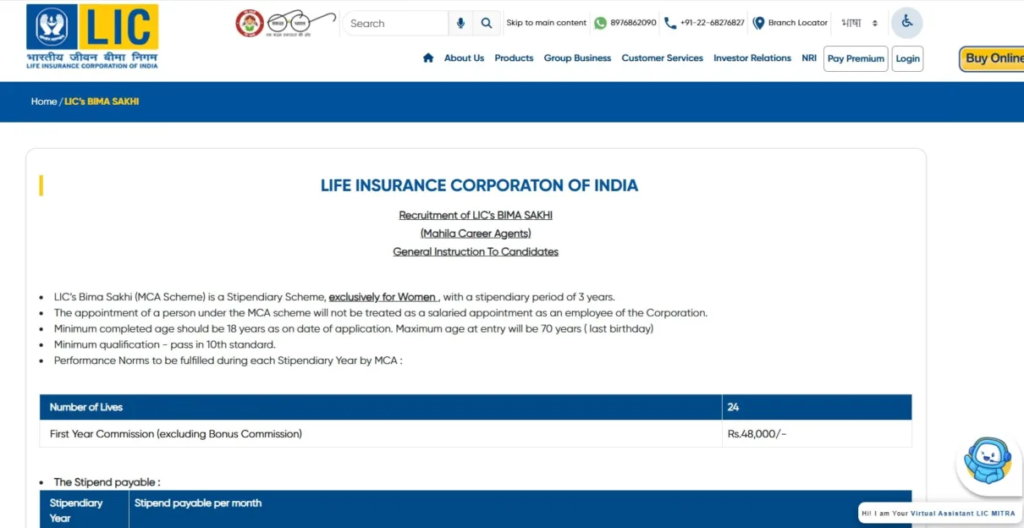Click the 'exclusively for Women' text
1024x528 pixels.
[382, 297]
